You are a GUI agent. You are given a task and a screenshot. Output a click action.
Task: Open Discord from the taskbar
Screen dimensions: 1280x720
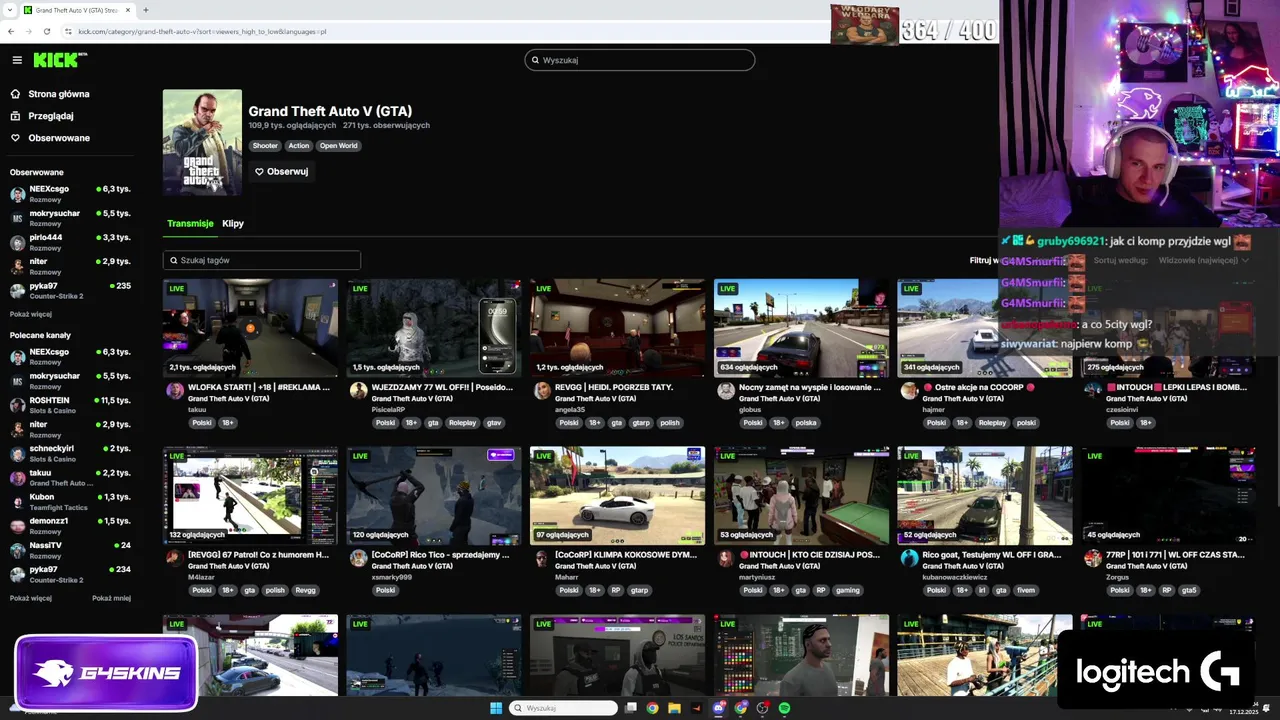pyautogui.click(x=719, y=708)
